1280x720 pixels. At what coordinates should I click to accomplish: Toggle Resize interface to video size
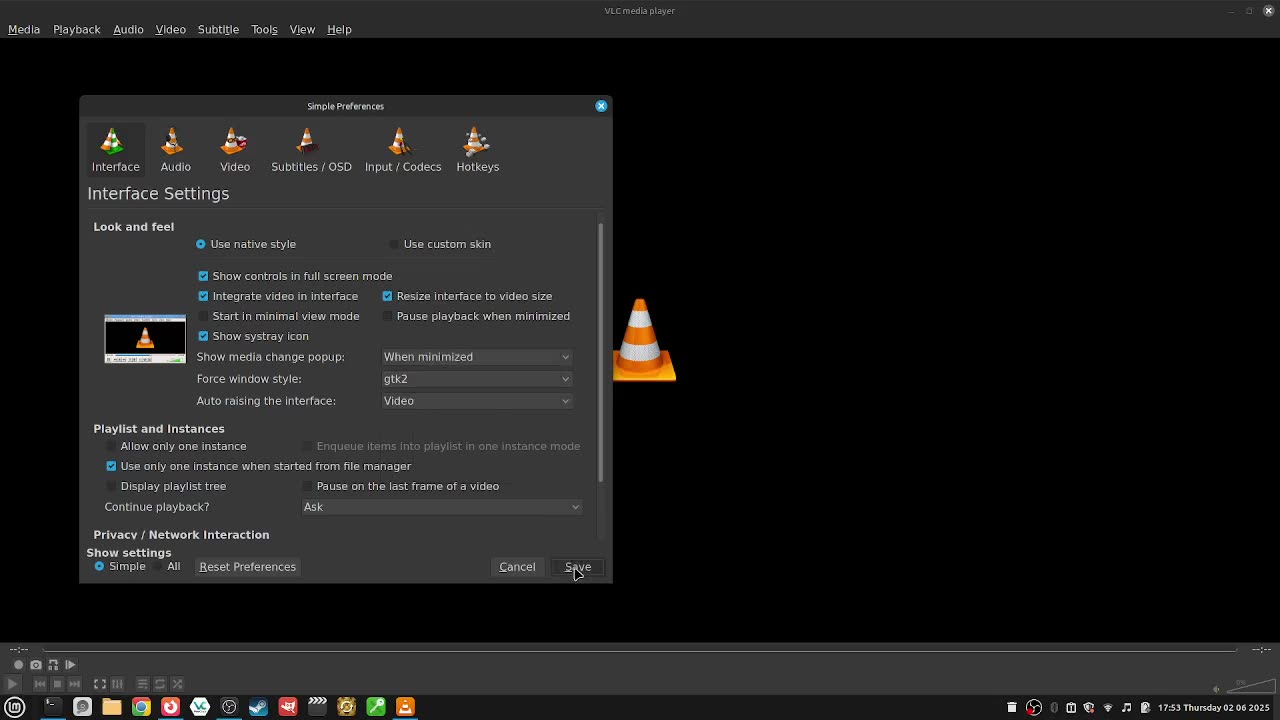point(467,296)
